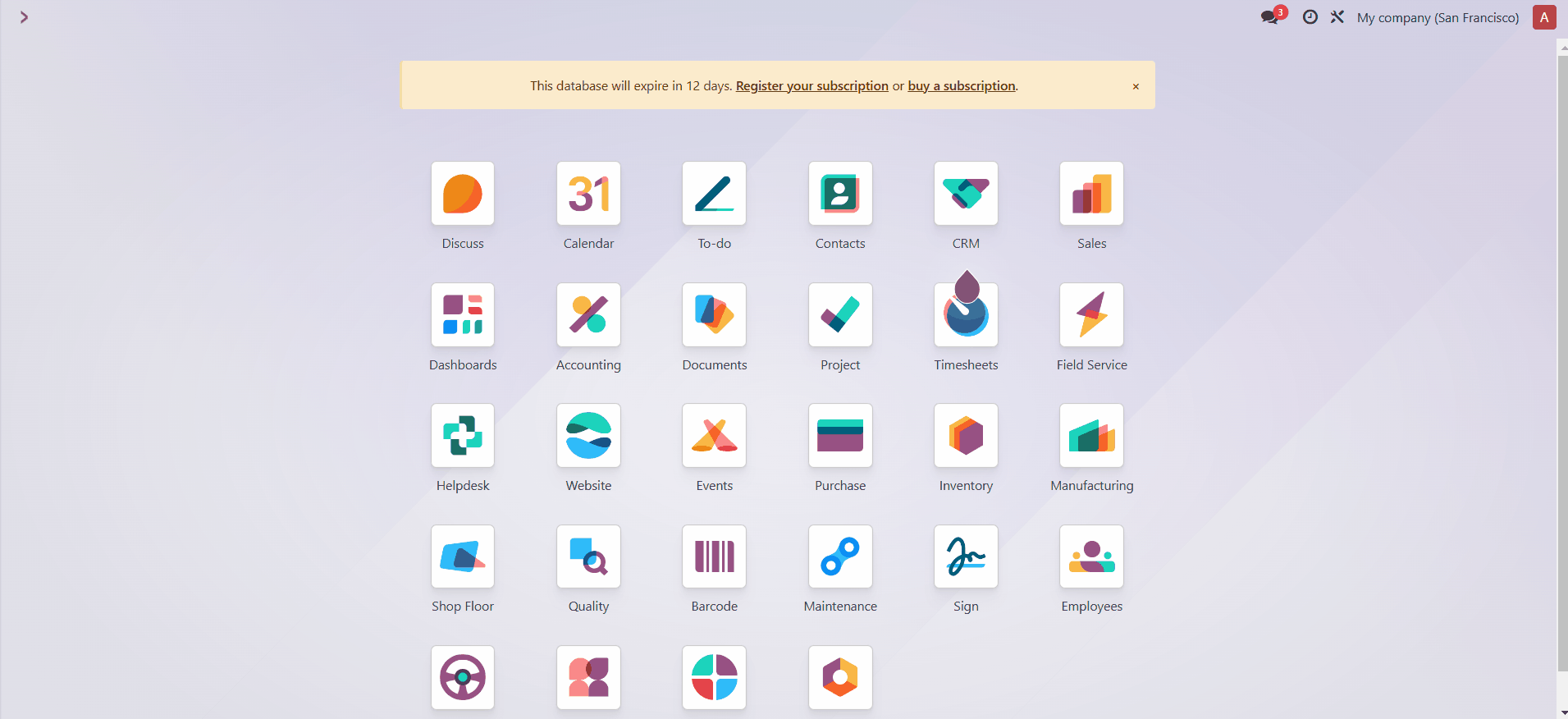Open the CRM app
1568x719 pixels.
pyautogui.click(x=966, y=194)
